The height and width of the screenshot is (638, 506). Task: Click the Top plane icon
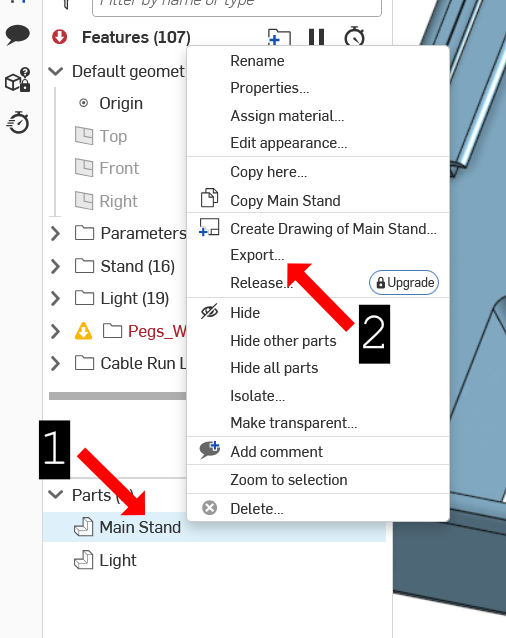click(84, 135)
